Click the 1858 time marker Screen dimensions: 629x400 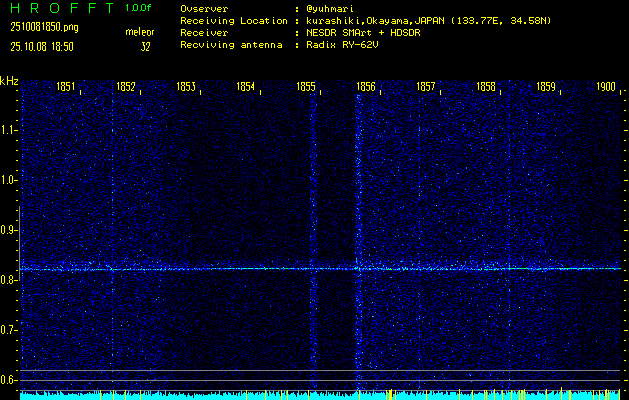point(486,87)
